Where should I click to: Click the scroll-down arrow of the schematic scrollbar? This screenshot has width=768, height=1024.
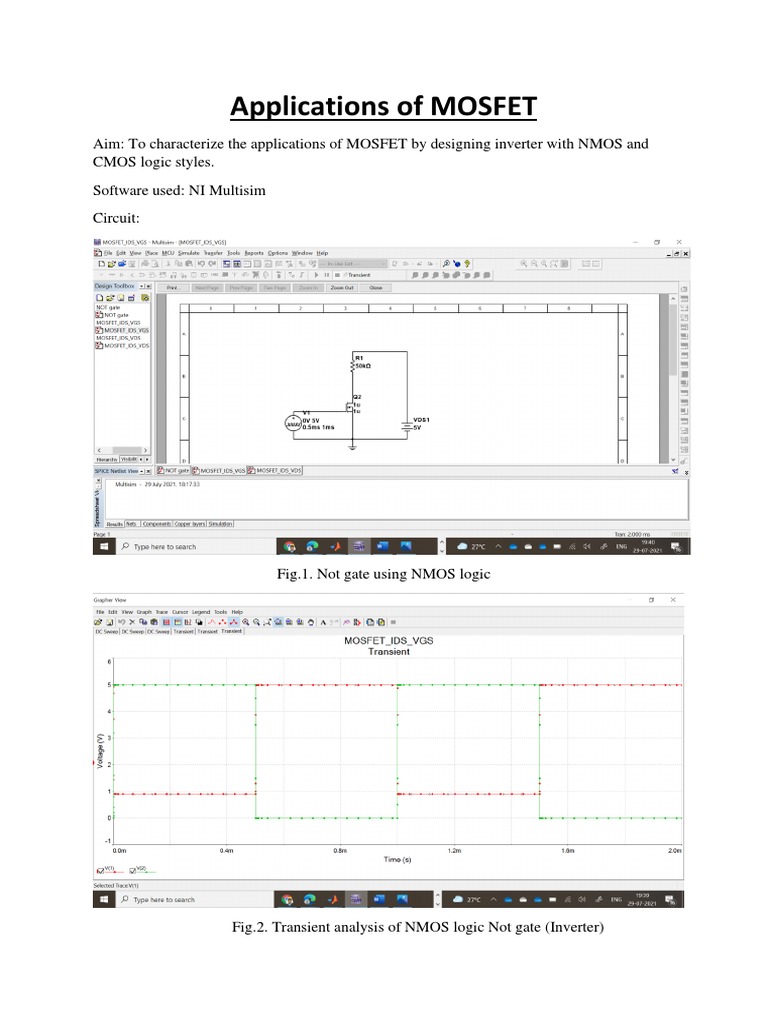click(x=673, y=460)
